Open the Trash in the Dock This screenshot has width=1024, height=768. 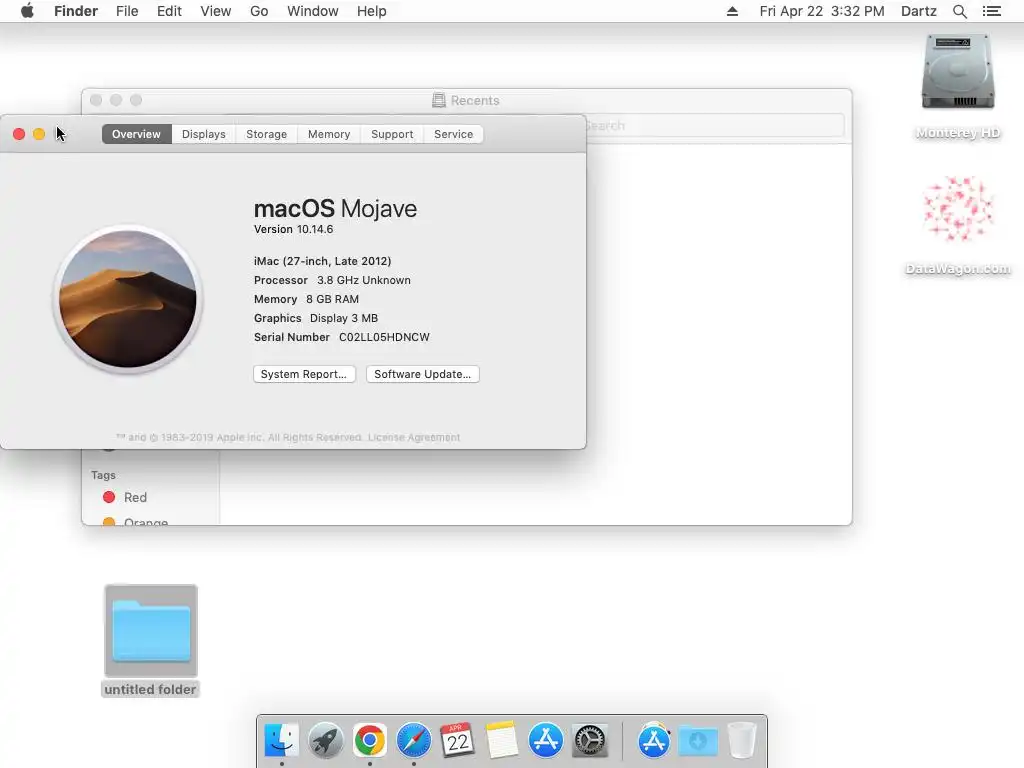(x=741, y=741)
